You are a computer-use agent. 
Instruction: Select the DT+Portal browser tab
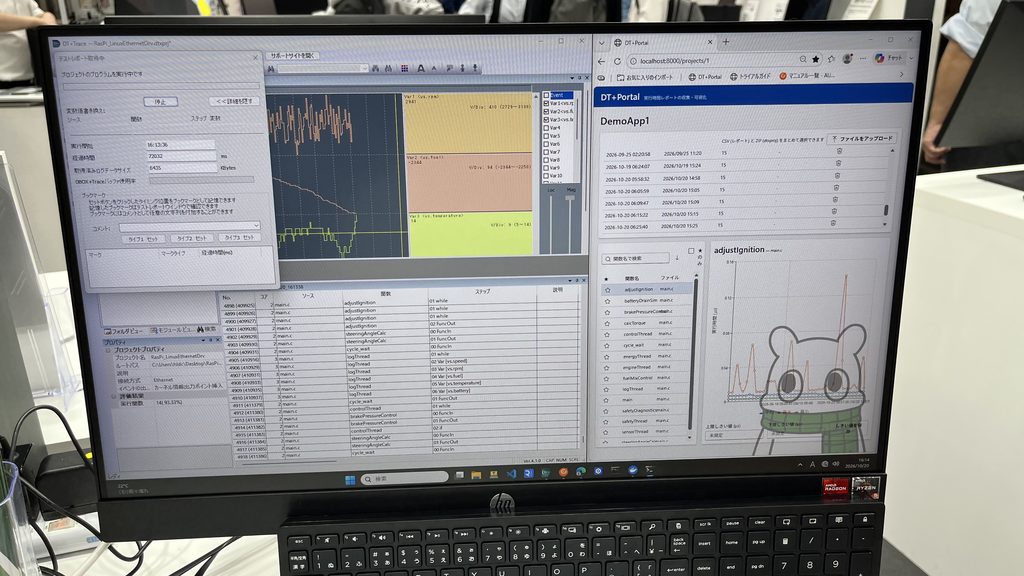662,42
